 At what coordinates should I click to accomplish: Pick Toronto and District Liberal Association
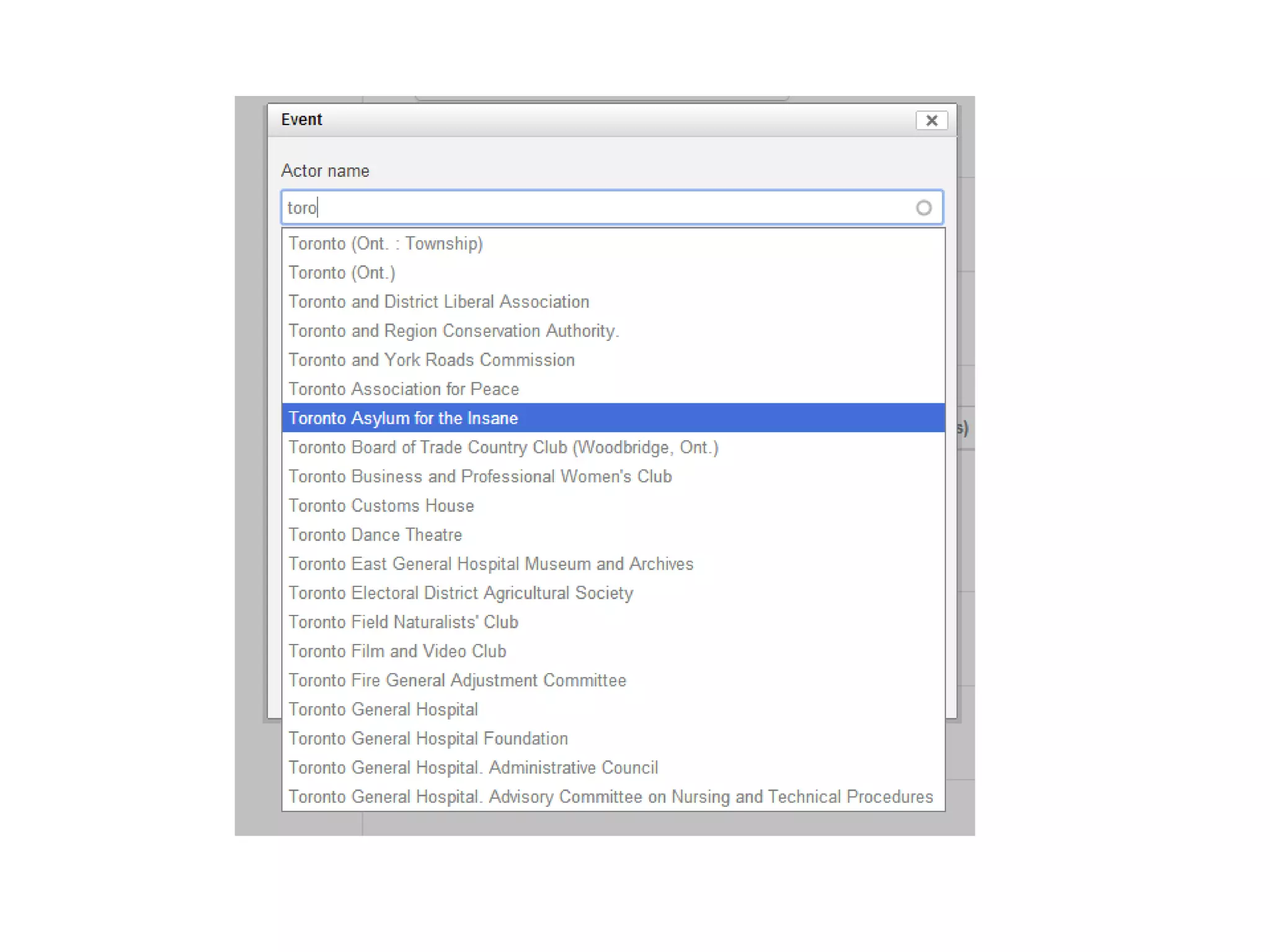click(438, 302)
